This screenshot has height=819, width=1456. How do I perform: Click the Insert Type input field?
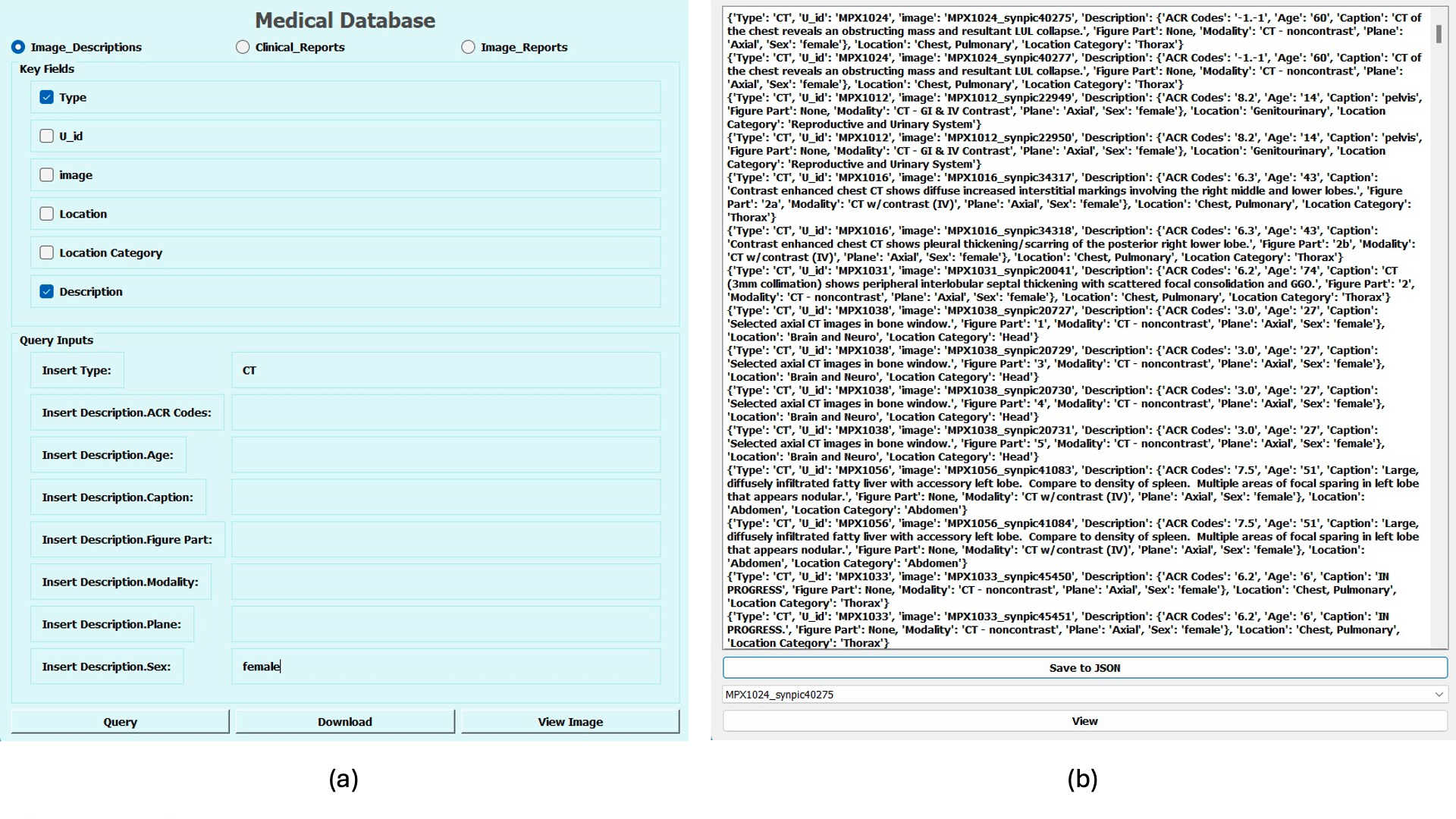coord(446,371)
